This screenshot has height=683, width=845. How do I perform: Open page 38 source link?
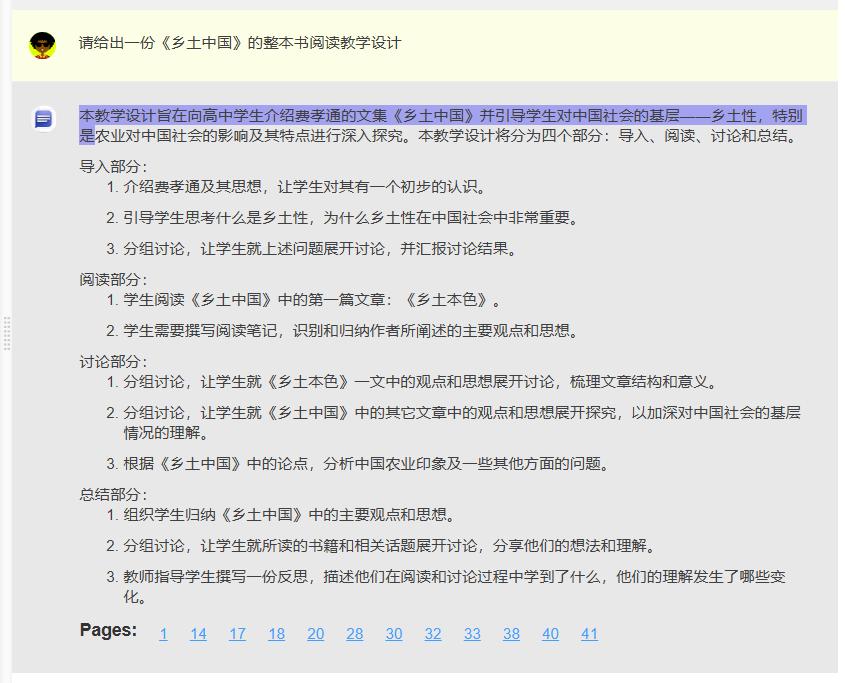point(511,634)
